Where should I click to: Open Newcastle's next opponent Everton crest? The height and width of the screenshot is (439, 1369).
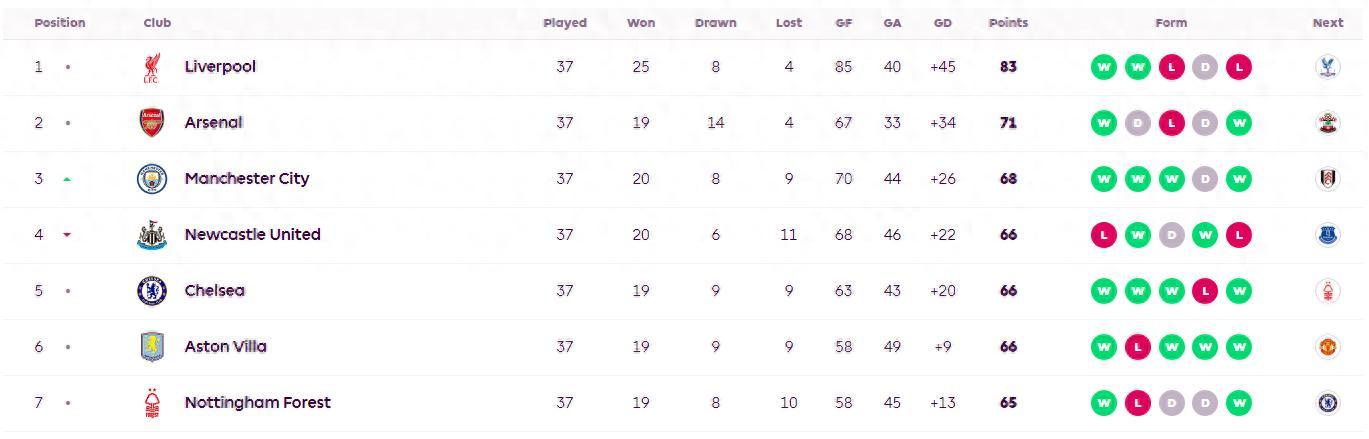(1327, 235)
